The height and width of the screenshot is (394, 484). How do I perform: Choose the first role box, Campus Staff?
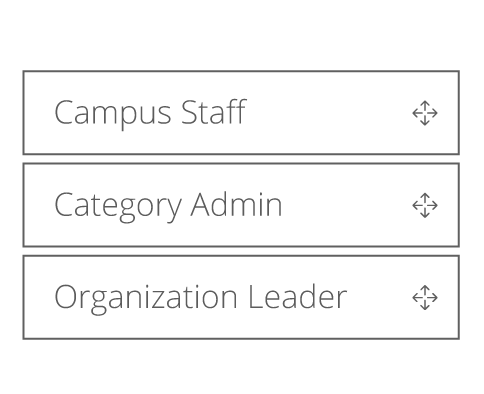coord(241,113)
